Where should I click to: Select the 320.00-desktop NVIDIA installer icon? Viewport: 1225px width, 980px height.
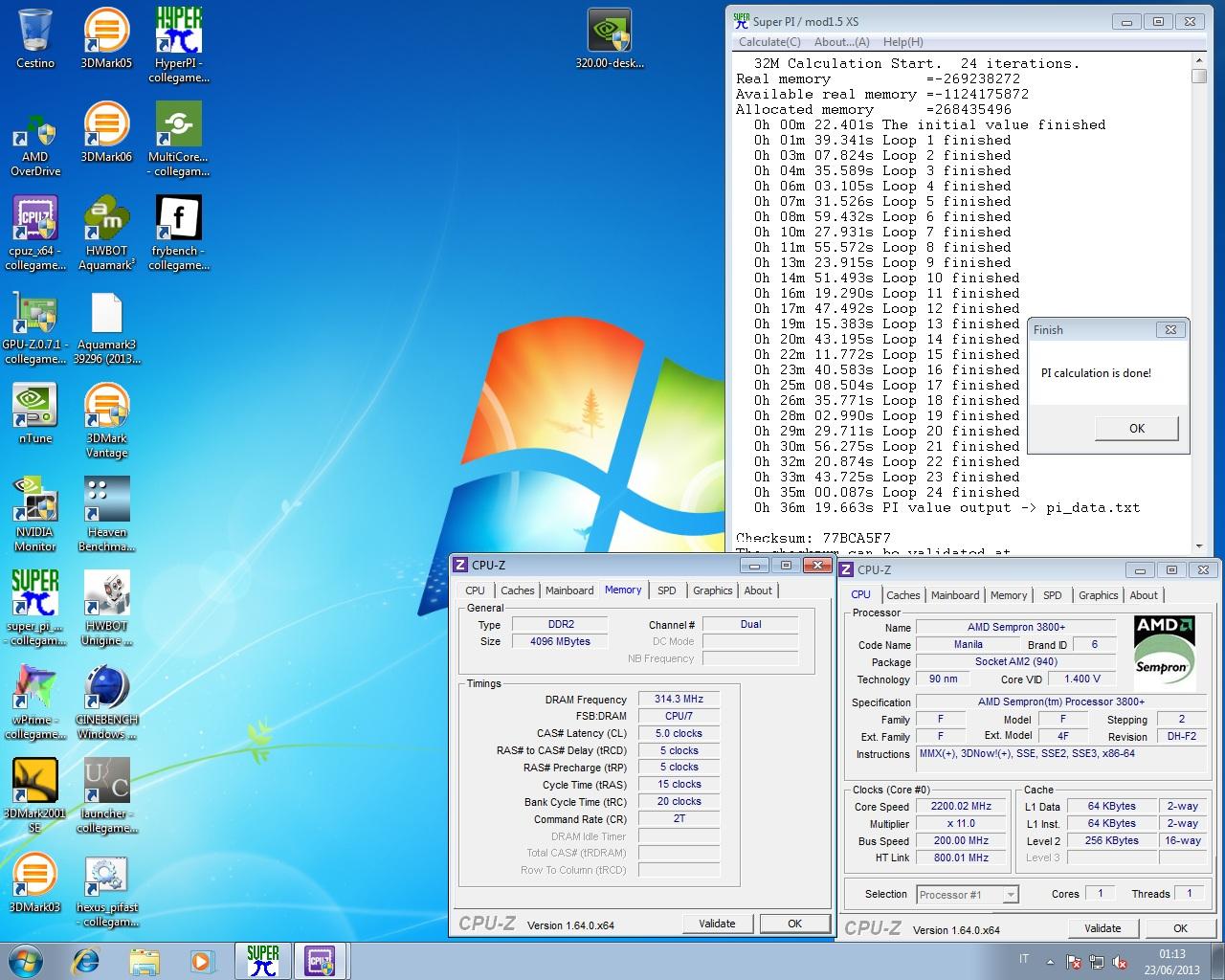click(x=610, y=39)
